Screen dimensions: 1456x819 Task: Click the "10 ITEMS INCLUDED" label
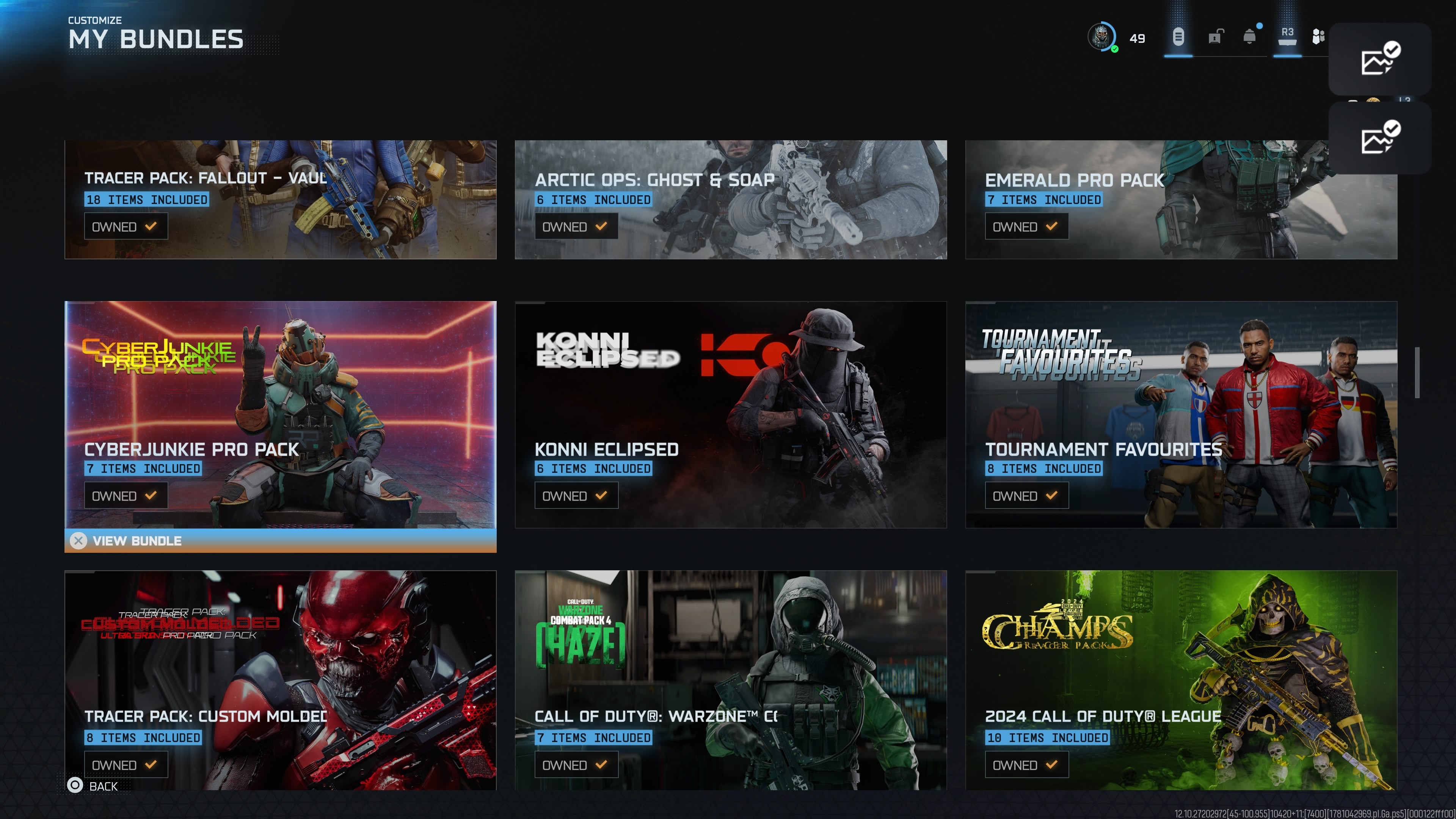1047,737
